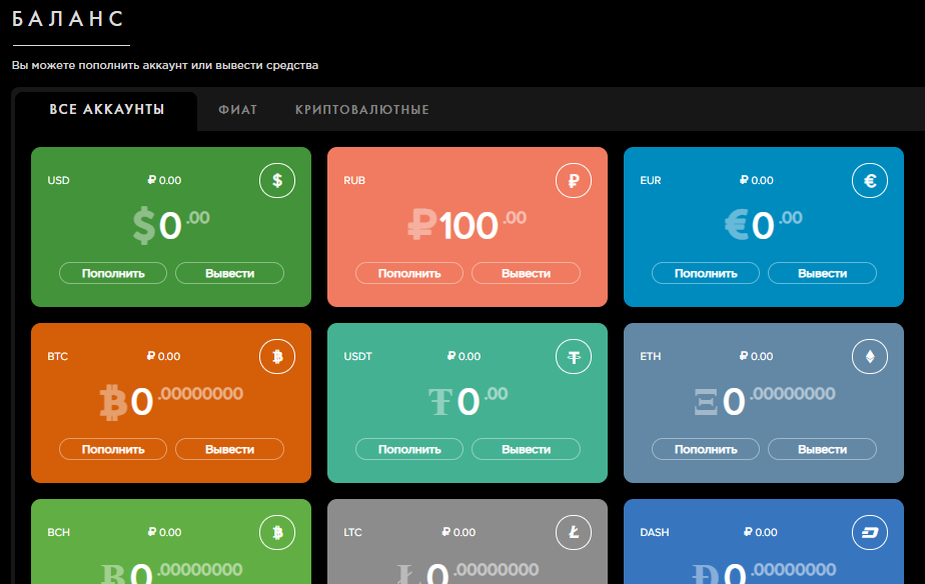This screenshot has height=584, width=925.
Task: Click the Ξ0.00000000 balance on ETH card
Action: (765, 401)
